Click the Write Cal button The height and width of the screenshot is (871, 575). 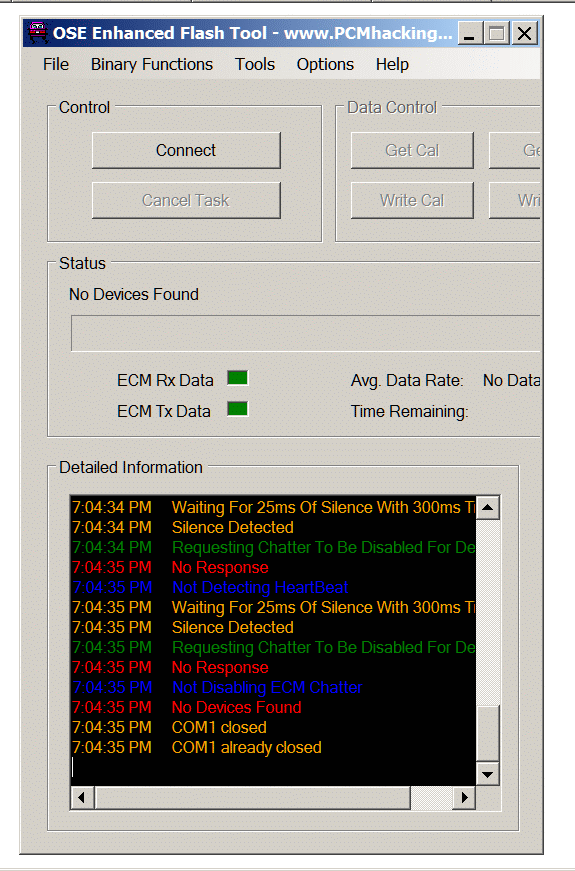tap(412, 200)
